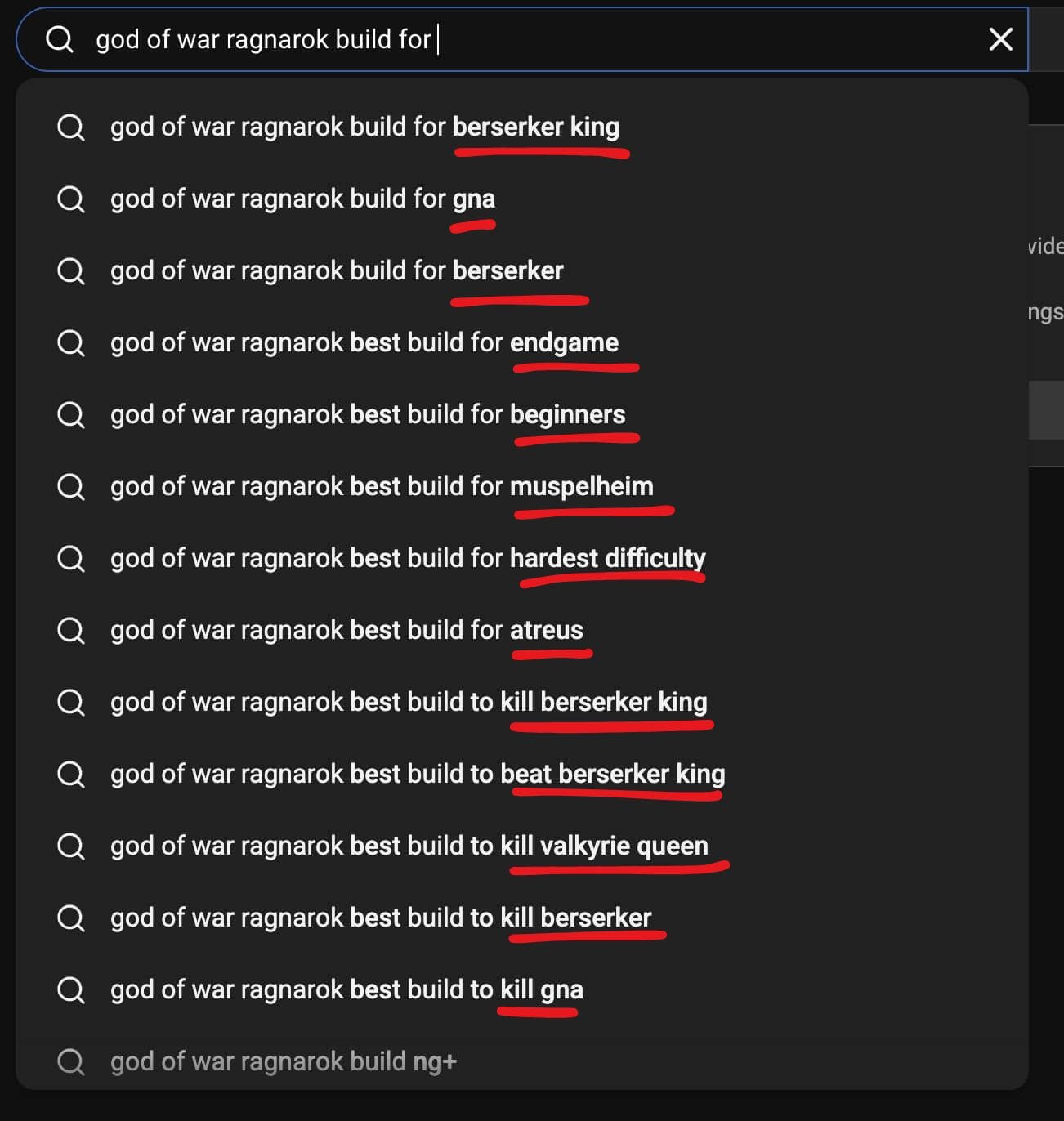The height and width of the screenshot is (1121, 1064).
Task: Click magnifier icon beside 'endgame' suggestion
Action: point(71,343)
